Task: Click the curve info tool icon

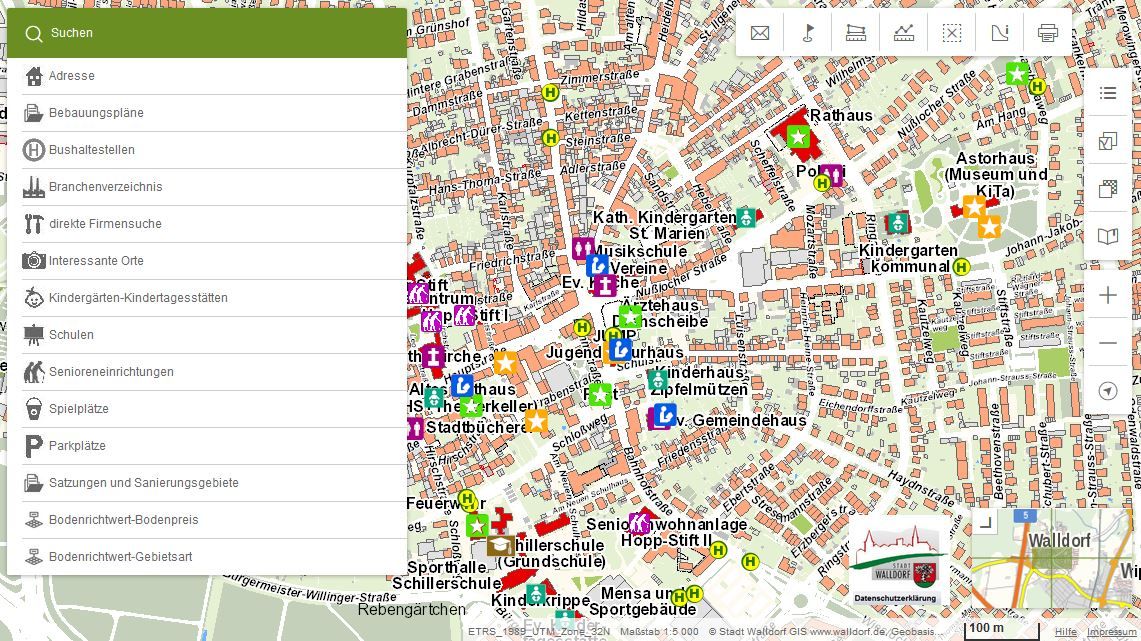Action: [1000, 33]
